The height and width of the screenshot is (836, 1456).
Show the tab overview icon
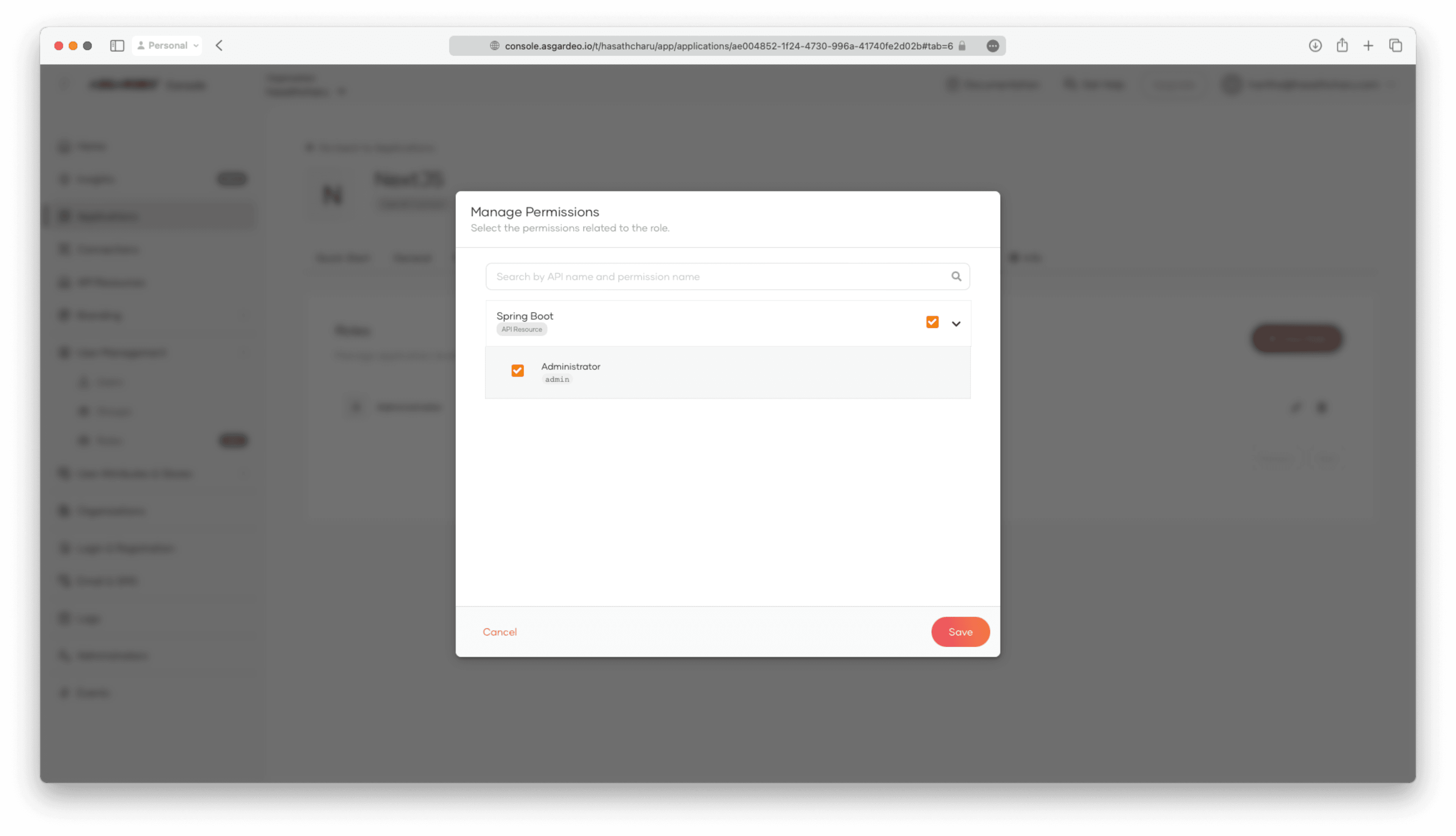[x=1395, y=45]
